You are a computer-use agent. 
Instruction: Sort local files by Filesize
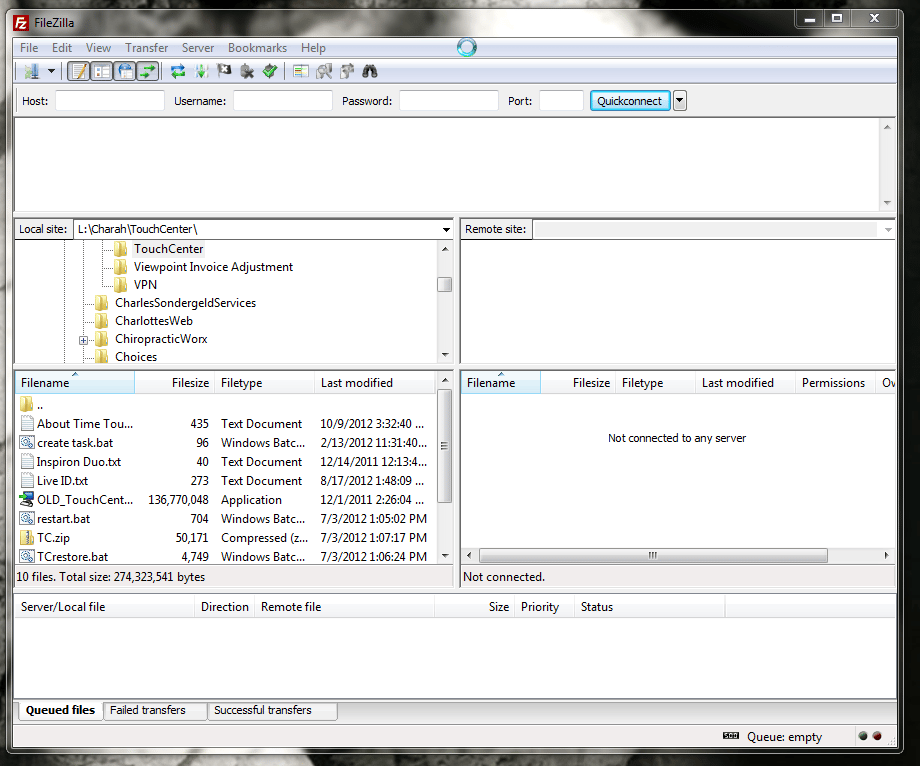pyautogui.click(x=174, y=383)
